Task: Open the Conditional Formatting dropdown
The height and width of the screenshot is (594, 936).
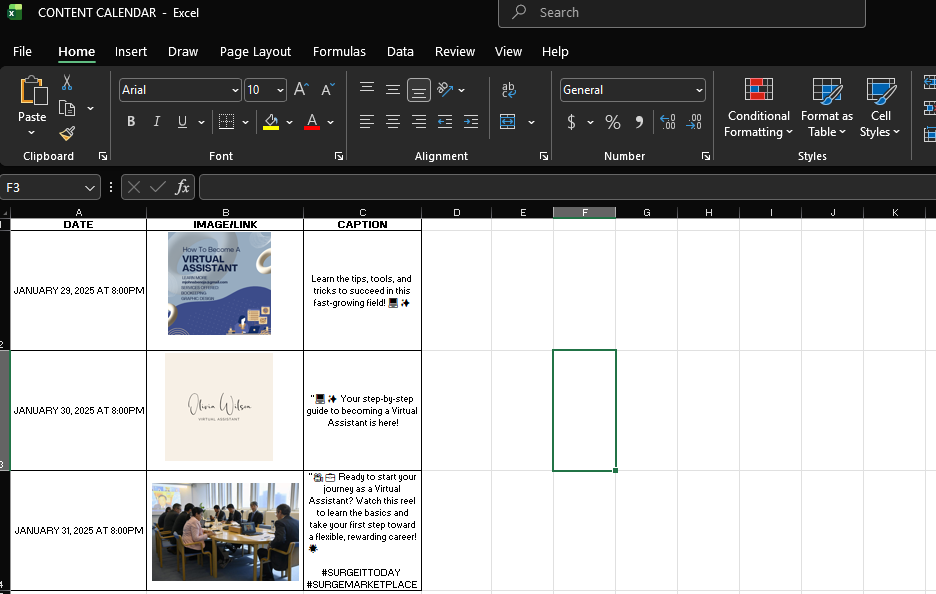Action: coord(759,110)
